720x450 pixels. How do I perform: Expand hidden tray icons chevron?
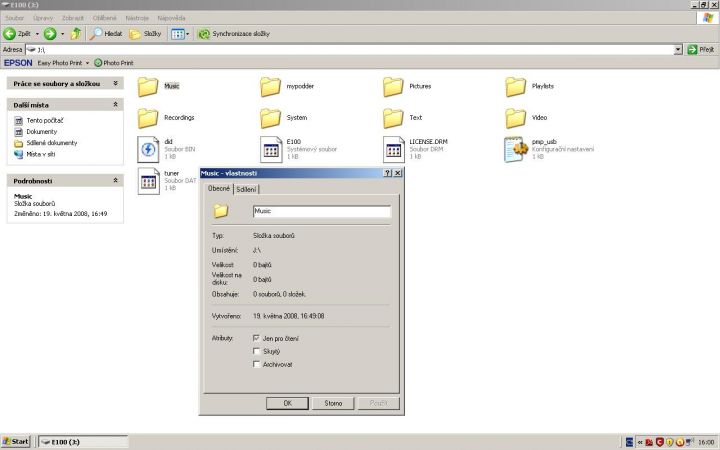click(640, 442)
